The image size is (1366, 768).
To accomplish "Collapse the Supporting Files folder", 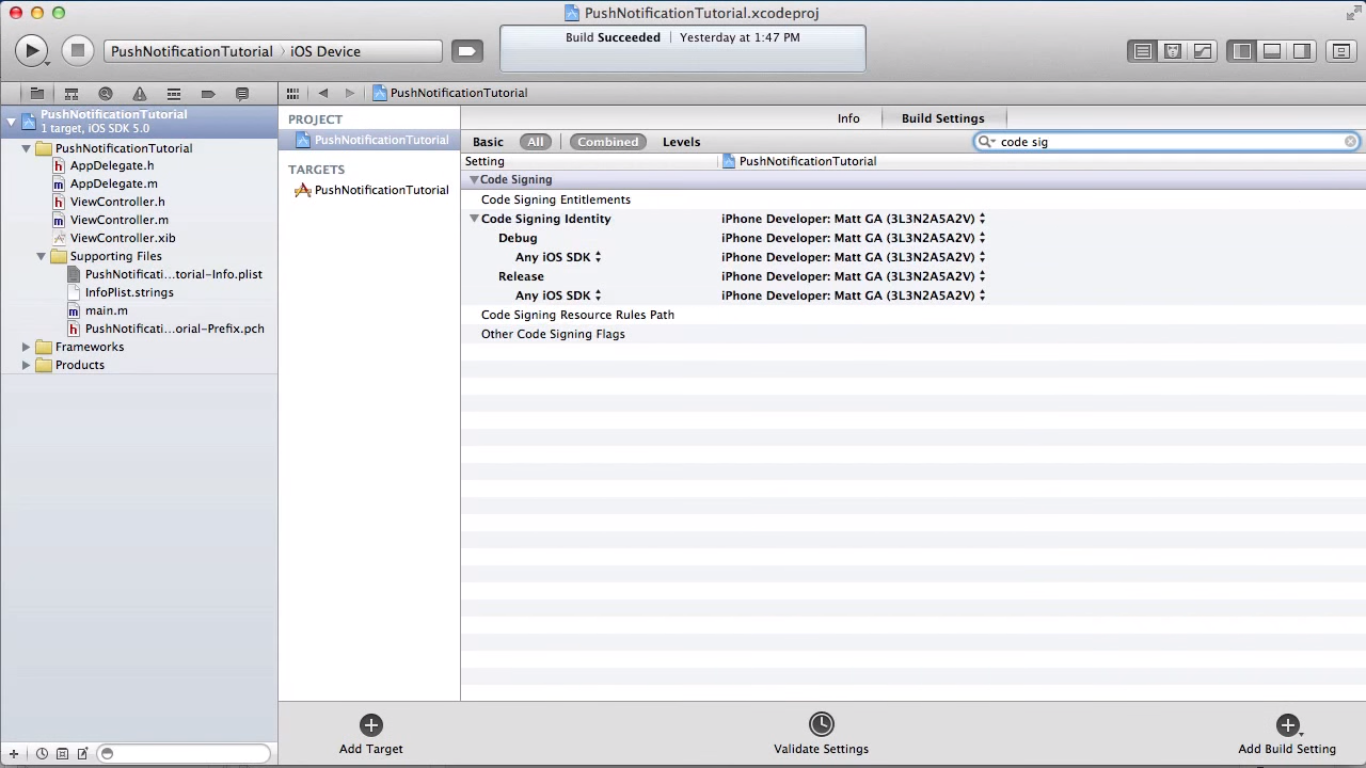I will click(x=41, y=256).
